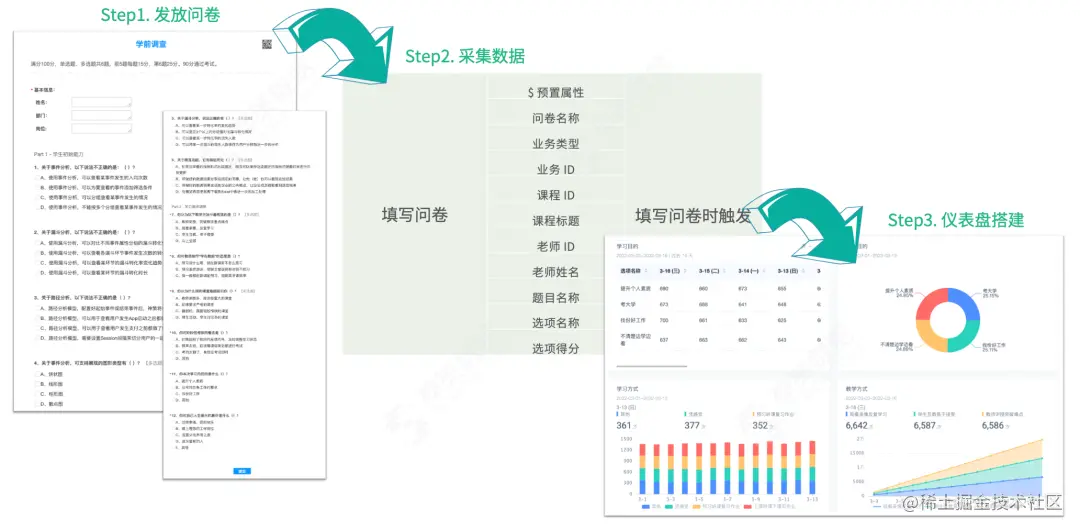The image size is (1080, 530).
Task: Click the 学习方式 chart title
Action: 627,389
